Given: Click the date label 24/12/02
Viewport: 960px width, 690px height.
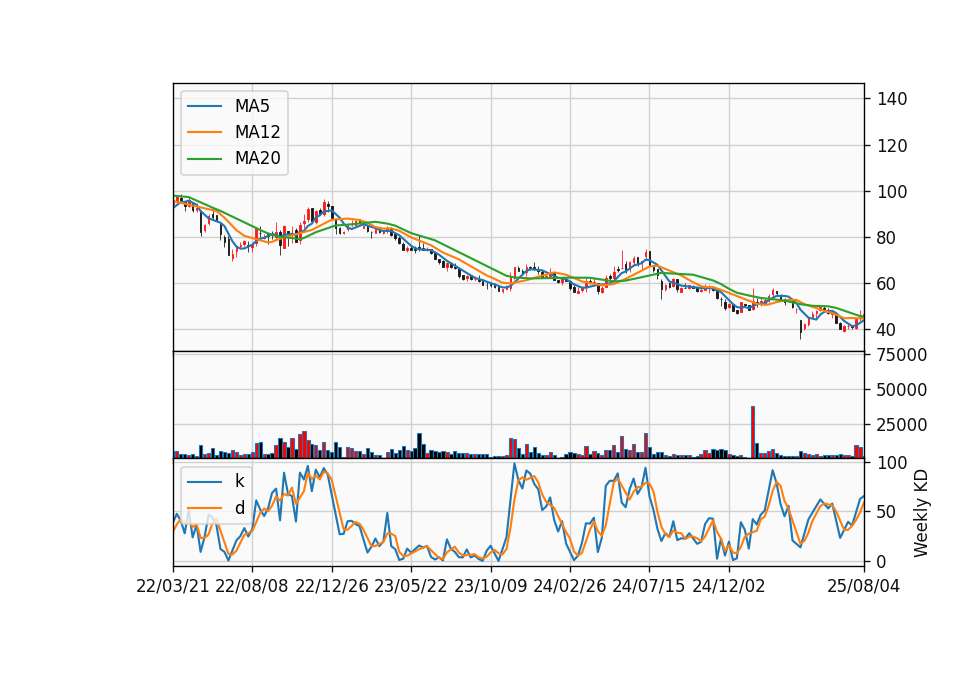Looking at the screenshot, I should [x=729, y=586].
